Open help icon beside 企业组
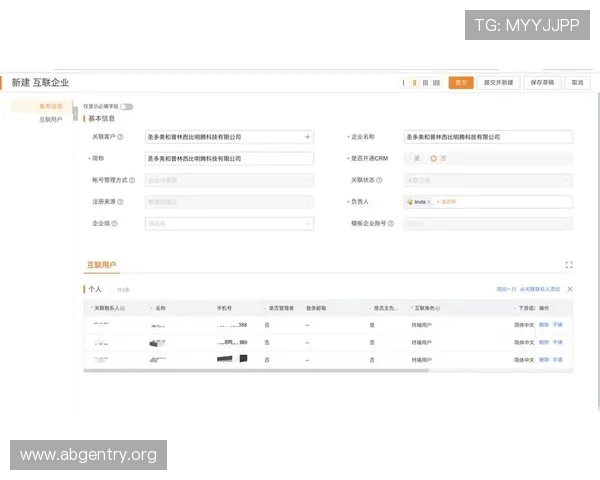Screen dimensions: 600x480 point(114,223)
